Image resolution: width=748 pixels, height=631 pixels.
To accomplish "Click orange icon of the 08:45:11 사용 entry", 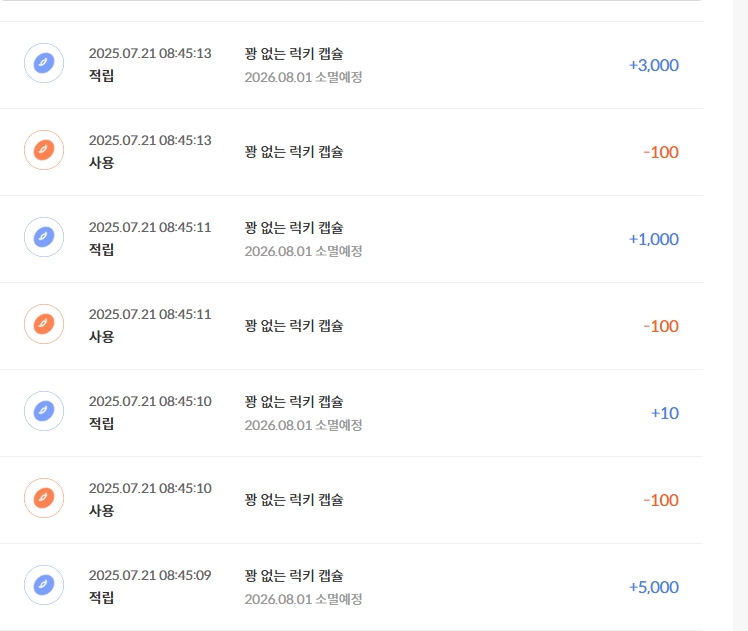I will (44, 324).
